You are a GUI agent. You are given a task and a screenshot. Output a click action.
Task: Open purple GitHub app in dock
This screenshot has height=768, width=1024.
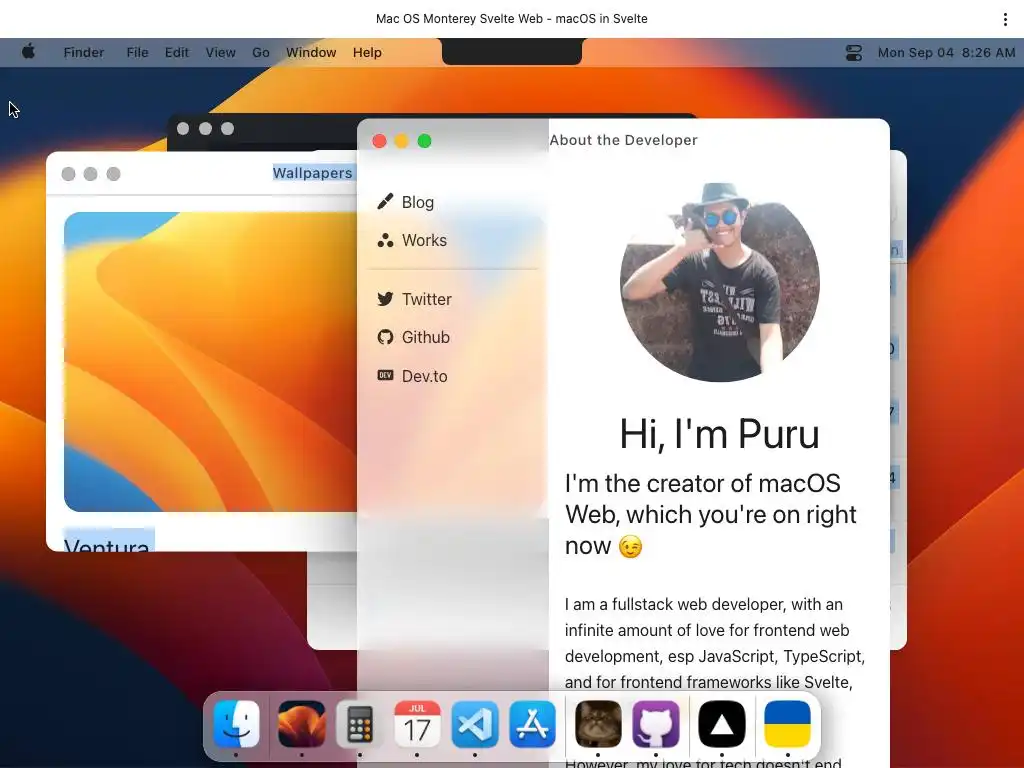tap(656, 724)
